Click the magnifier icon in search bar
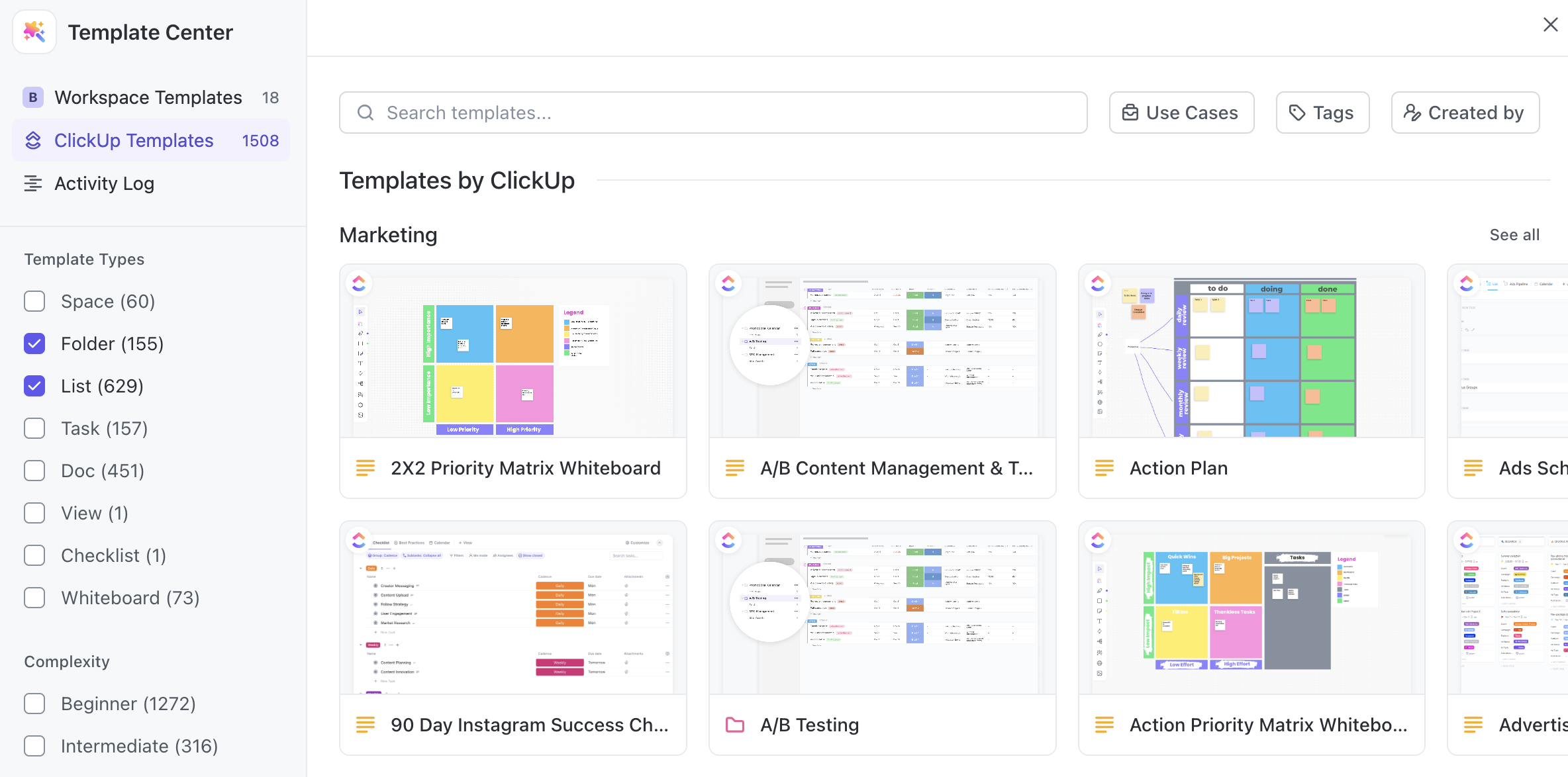The height and width of the screenshot is (777, 1568). pyautogui.click(x=366, y=113)
